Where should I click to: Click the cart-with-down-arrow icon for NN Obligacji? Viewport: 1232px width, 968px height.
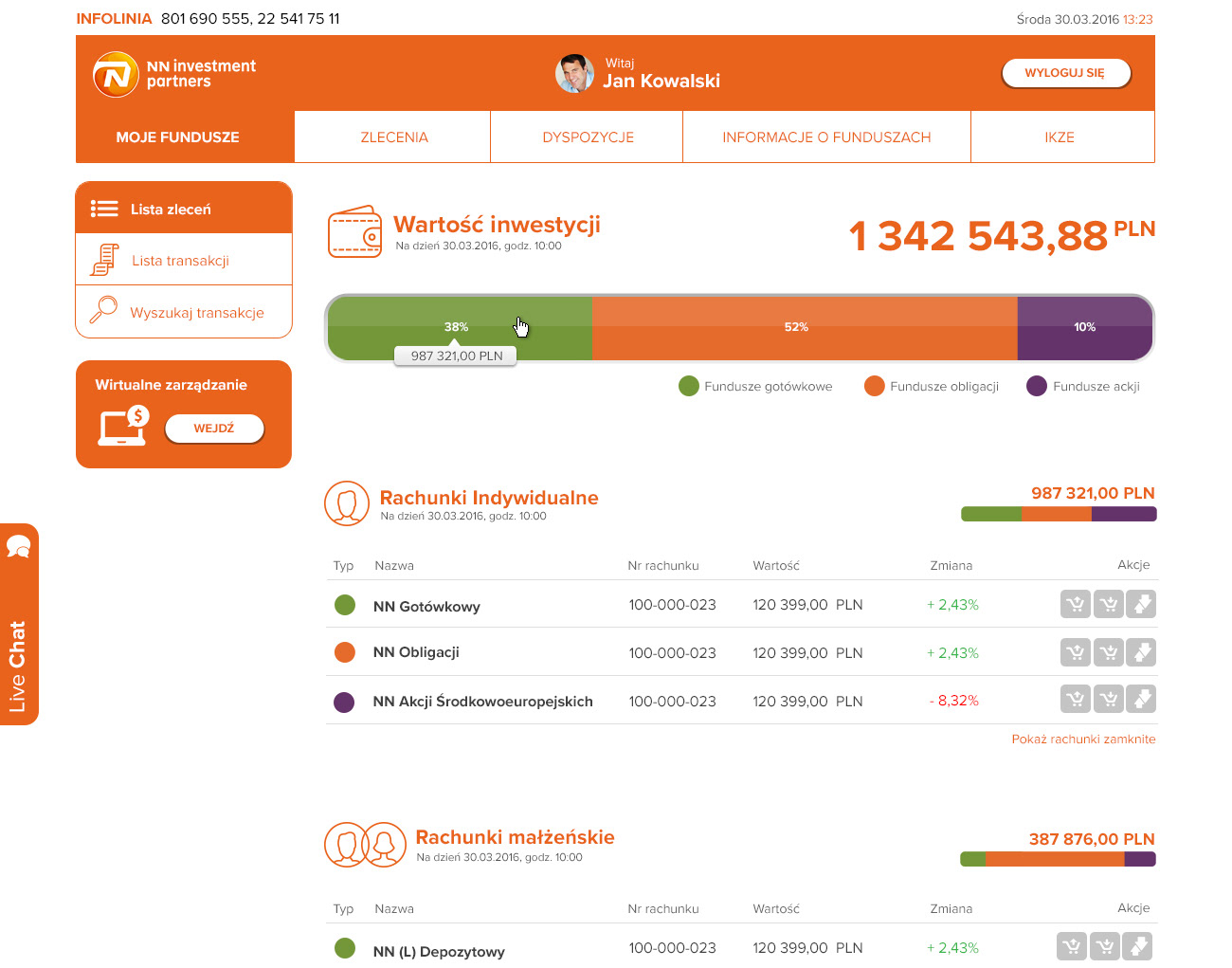(1109, 652)
